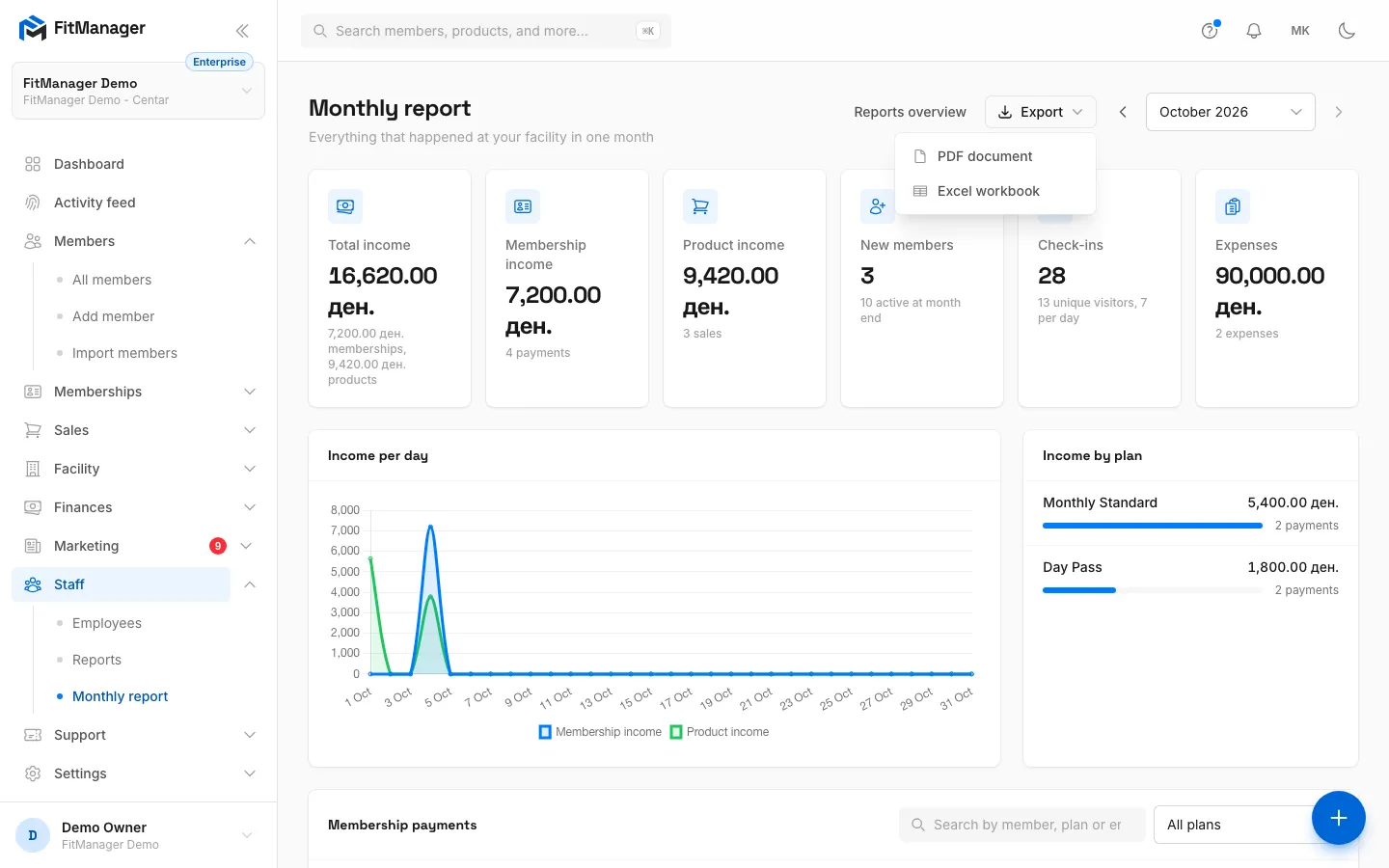Collapse the sidebar with the double-chevron icon
Image resolution: width=1389 pixels, height=868 pixels.
pos(242,31)
